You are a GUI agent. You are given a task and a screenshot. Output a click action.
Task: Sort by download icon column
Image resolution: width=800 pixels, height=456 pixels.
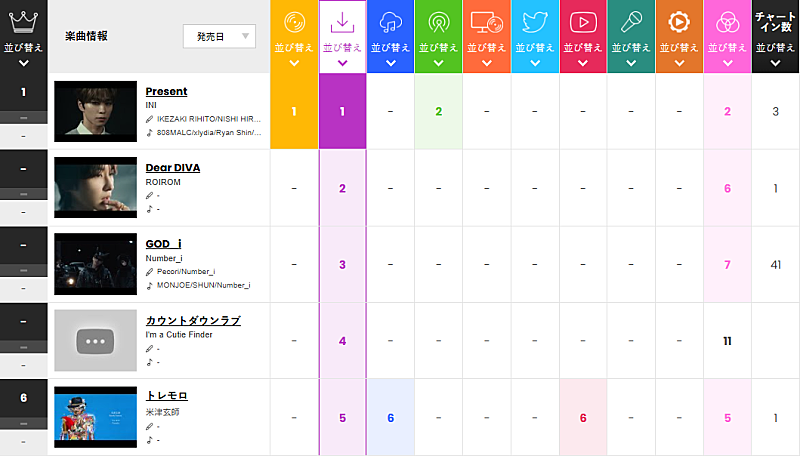coord(342,22)
